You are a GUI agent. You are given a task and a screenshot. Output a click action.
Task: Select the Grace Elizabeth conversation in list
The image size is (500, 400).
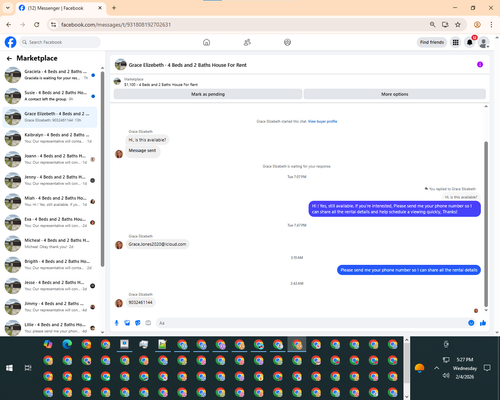tap(50, 117)
